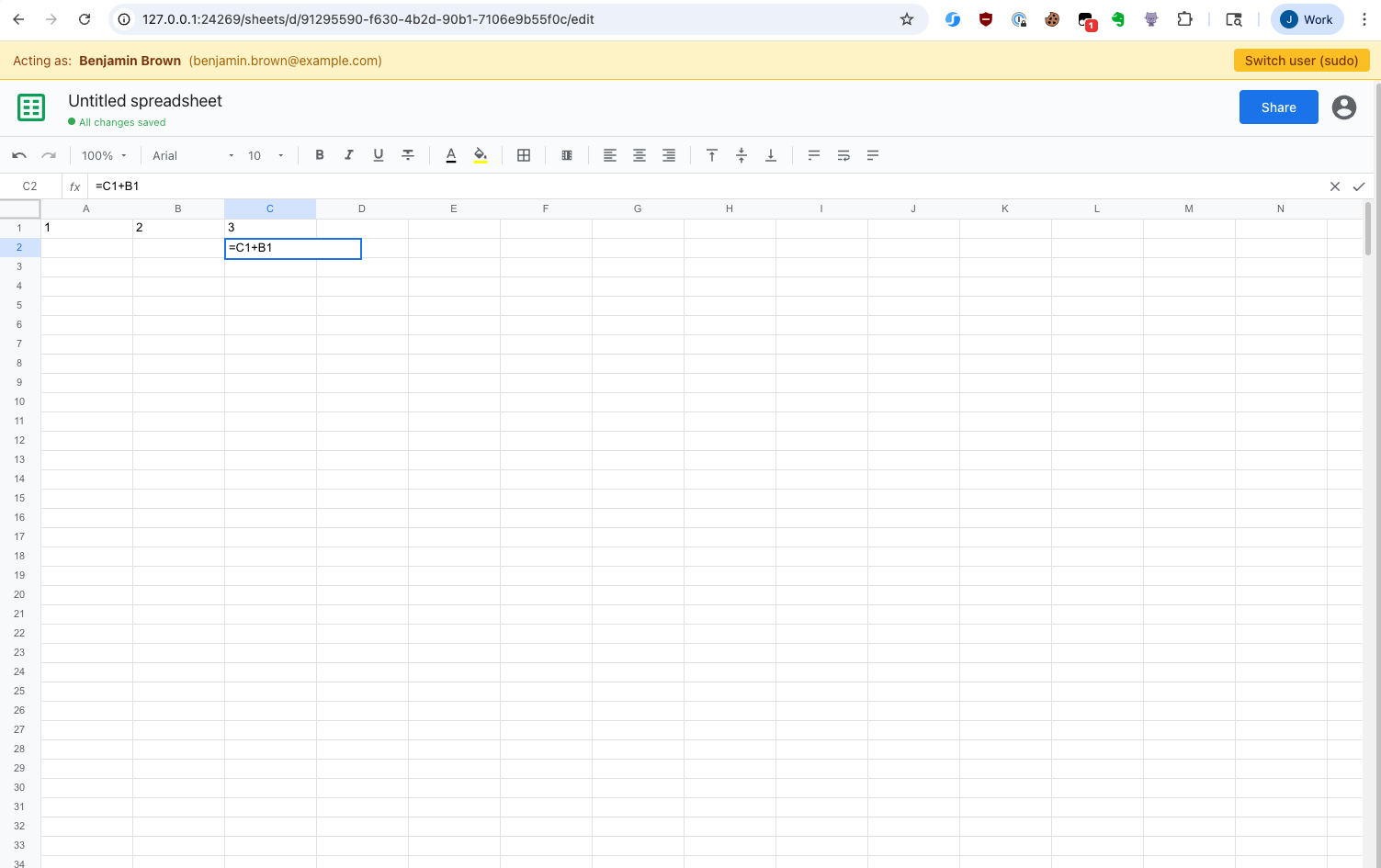Apply strikethrough formatting to the text
Viewport: 1381px width, 868px height.
pos(407,155)
